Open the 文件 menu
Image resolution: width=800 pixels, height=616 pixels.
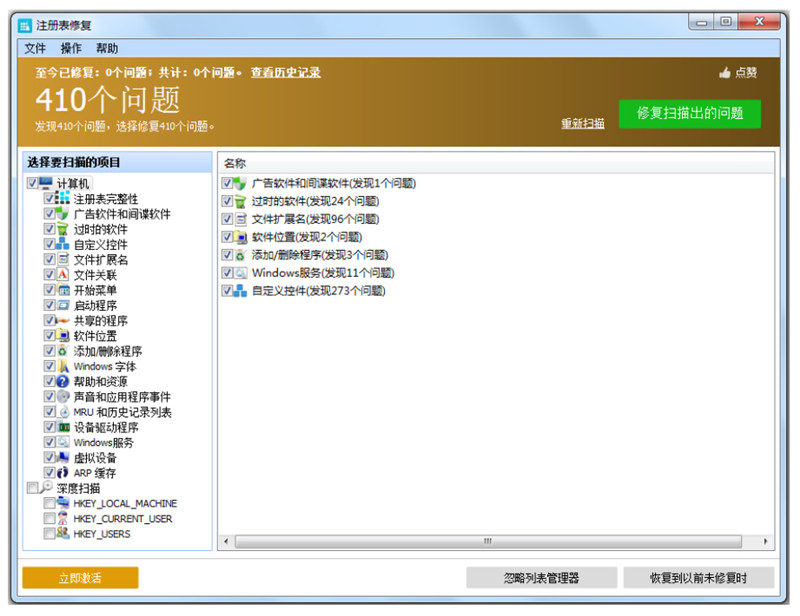pyautogui.click(x=36, y=47)
